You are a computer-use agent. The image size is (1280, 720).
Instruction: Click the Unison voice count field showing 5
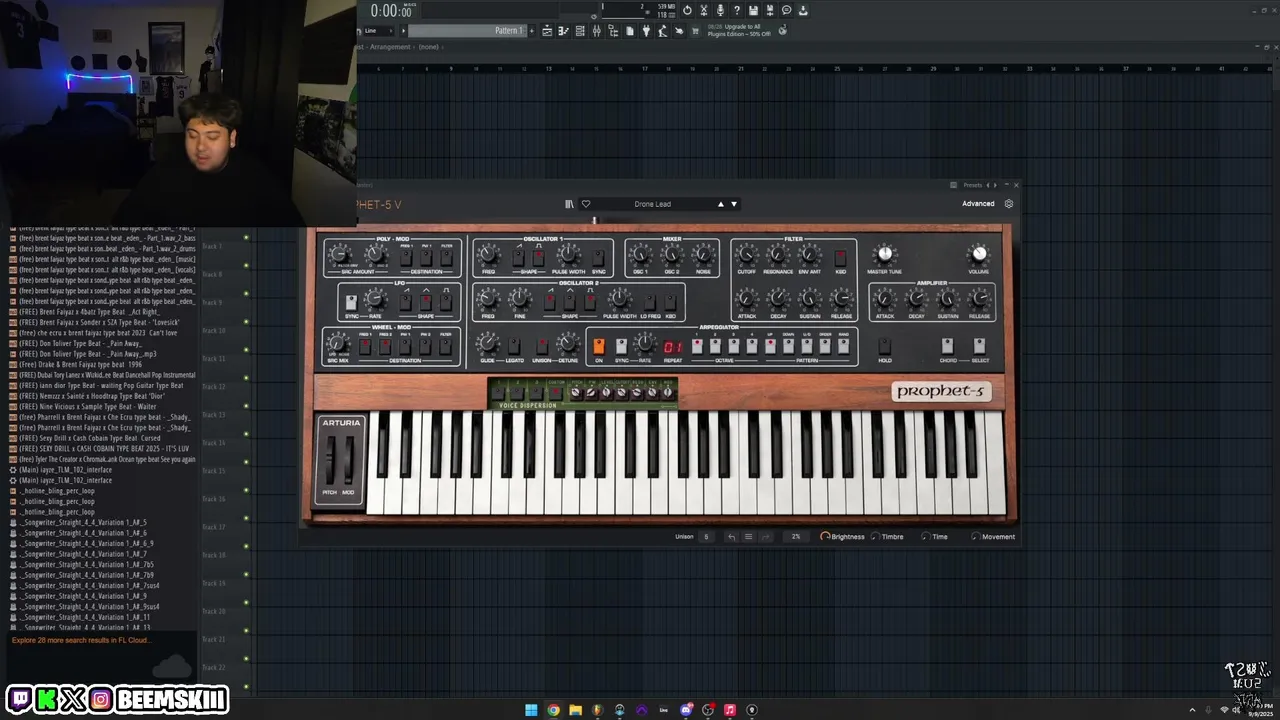(x=706, y=537)
